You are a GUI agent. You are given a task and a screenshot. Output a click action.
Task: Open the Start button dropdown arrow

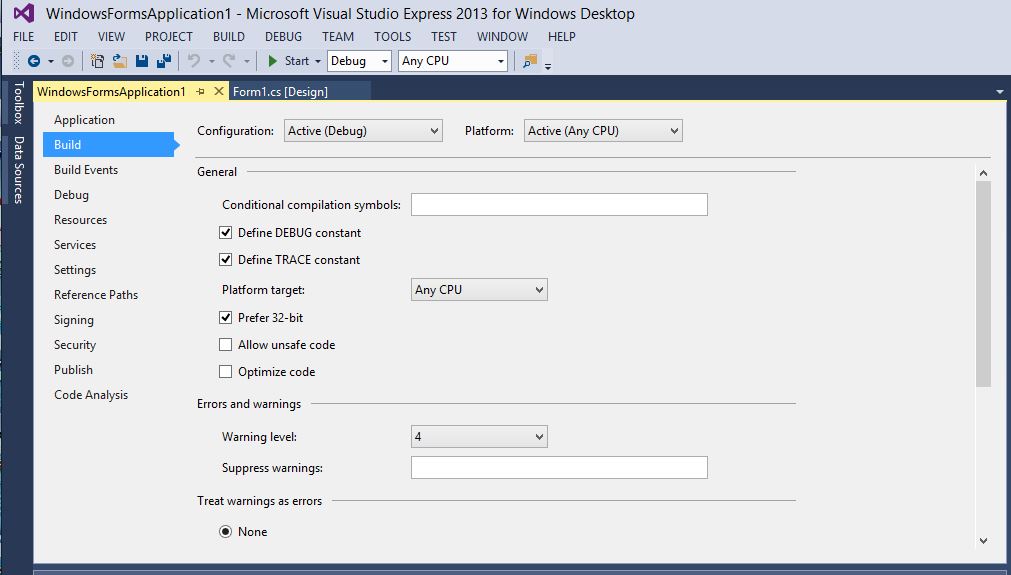click(x=318, y=62)
